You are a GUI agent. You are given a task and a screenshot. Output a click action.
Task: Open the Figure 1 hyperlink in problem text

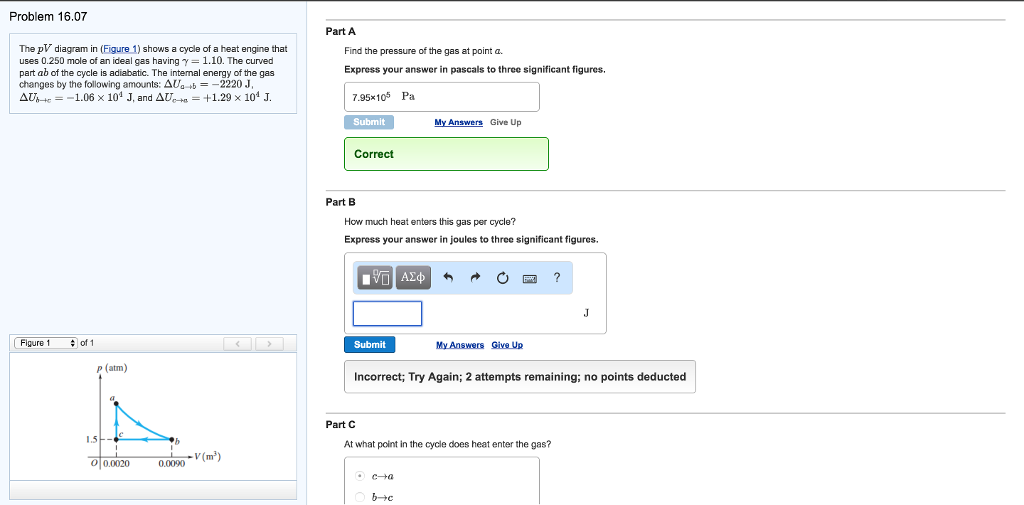pos(121,49)
